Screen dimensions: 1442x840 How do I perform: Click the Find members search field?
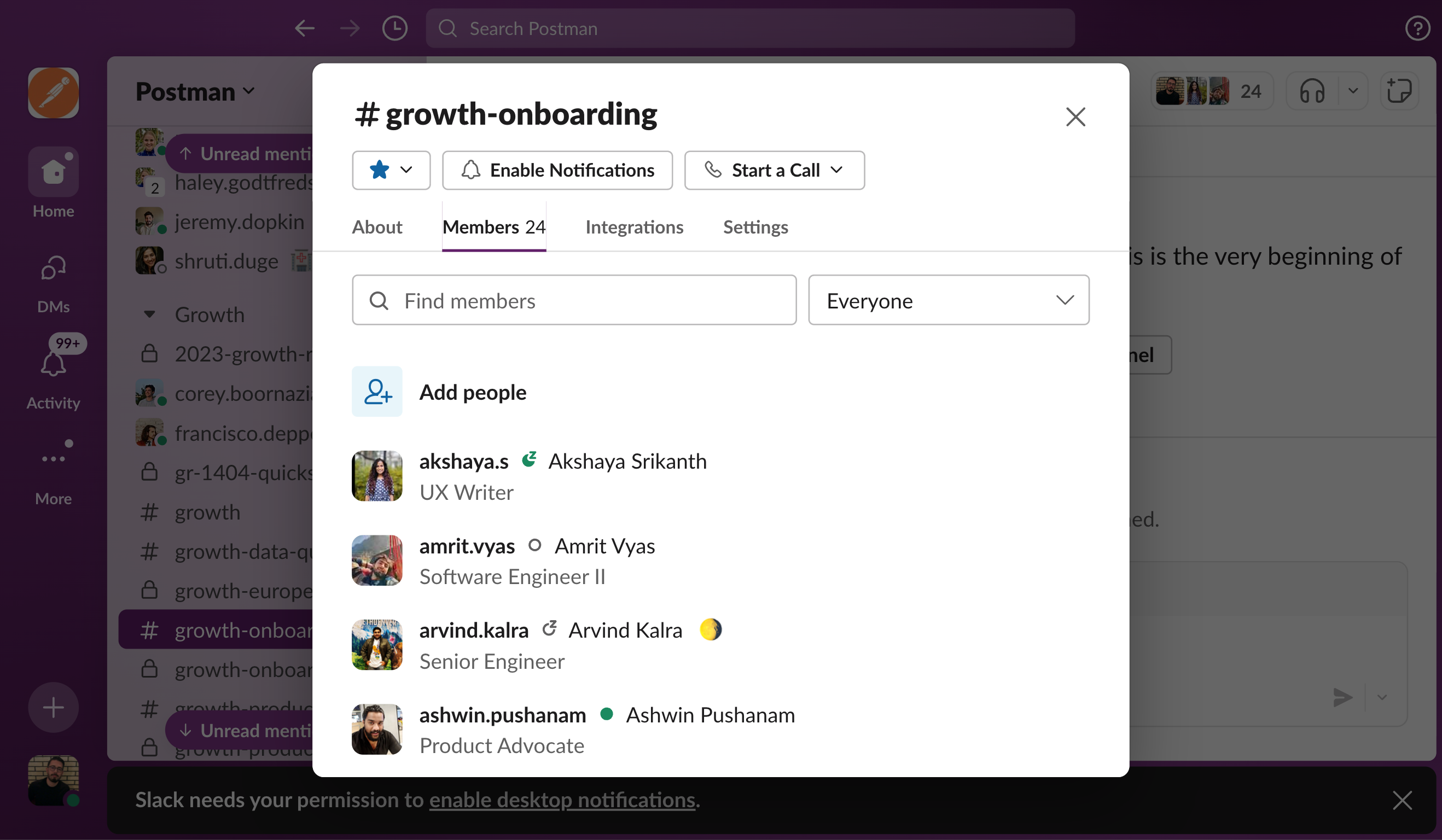tap(574, 300)
